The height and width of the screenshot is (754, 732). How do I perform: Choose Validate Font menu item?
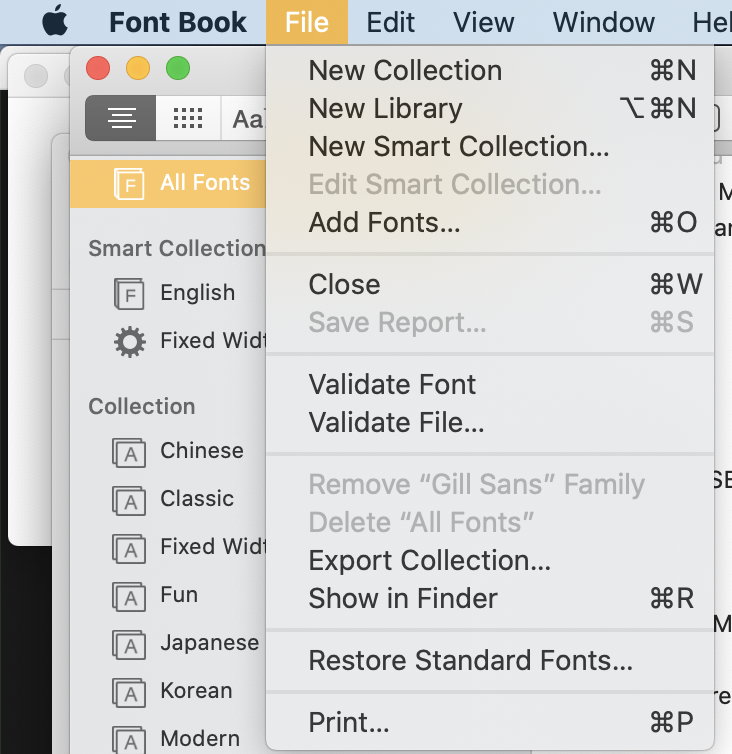pyautogui.click(x=490, y=385)
